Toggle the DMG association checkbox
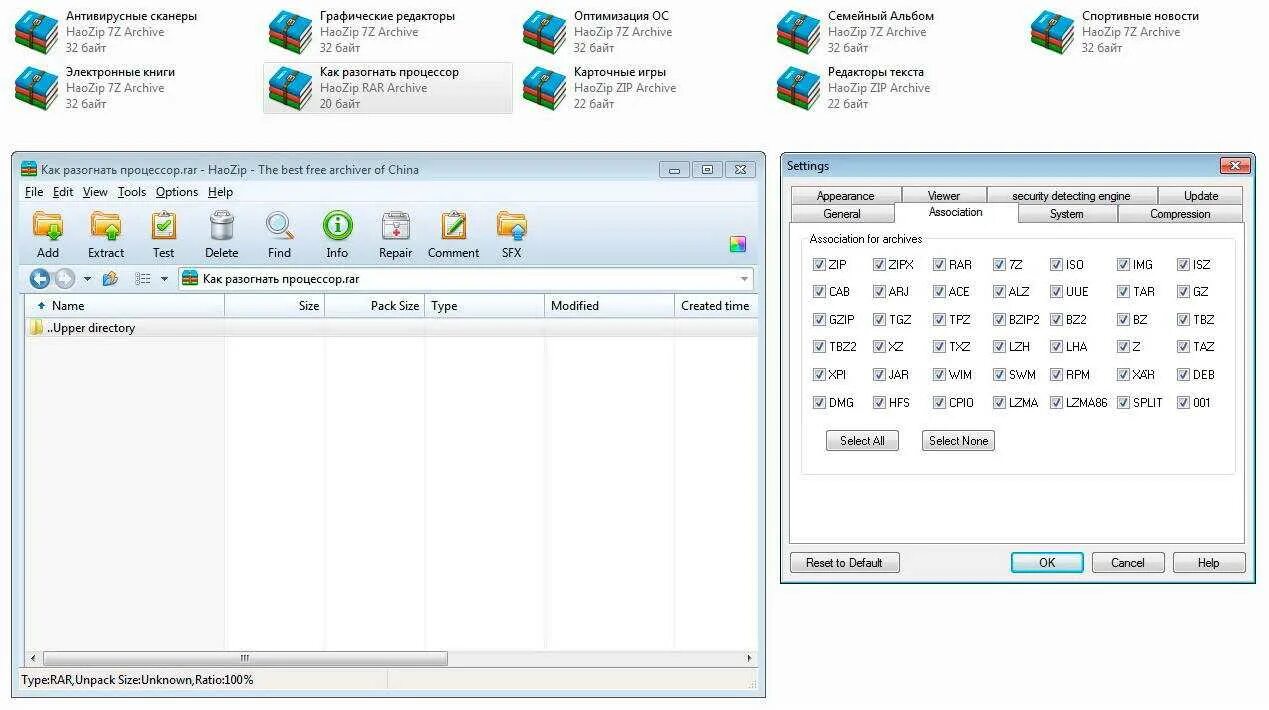The height and width of the screenshot is (710, 1269). tap(819, 403)
